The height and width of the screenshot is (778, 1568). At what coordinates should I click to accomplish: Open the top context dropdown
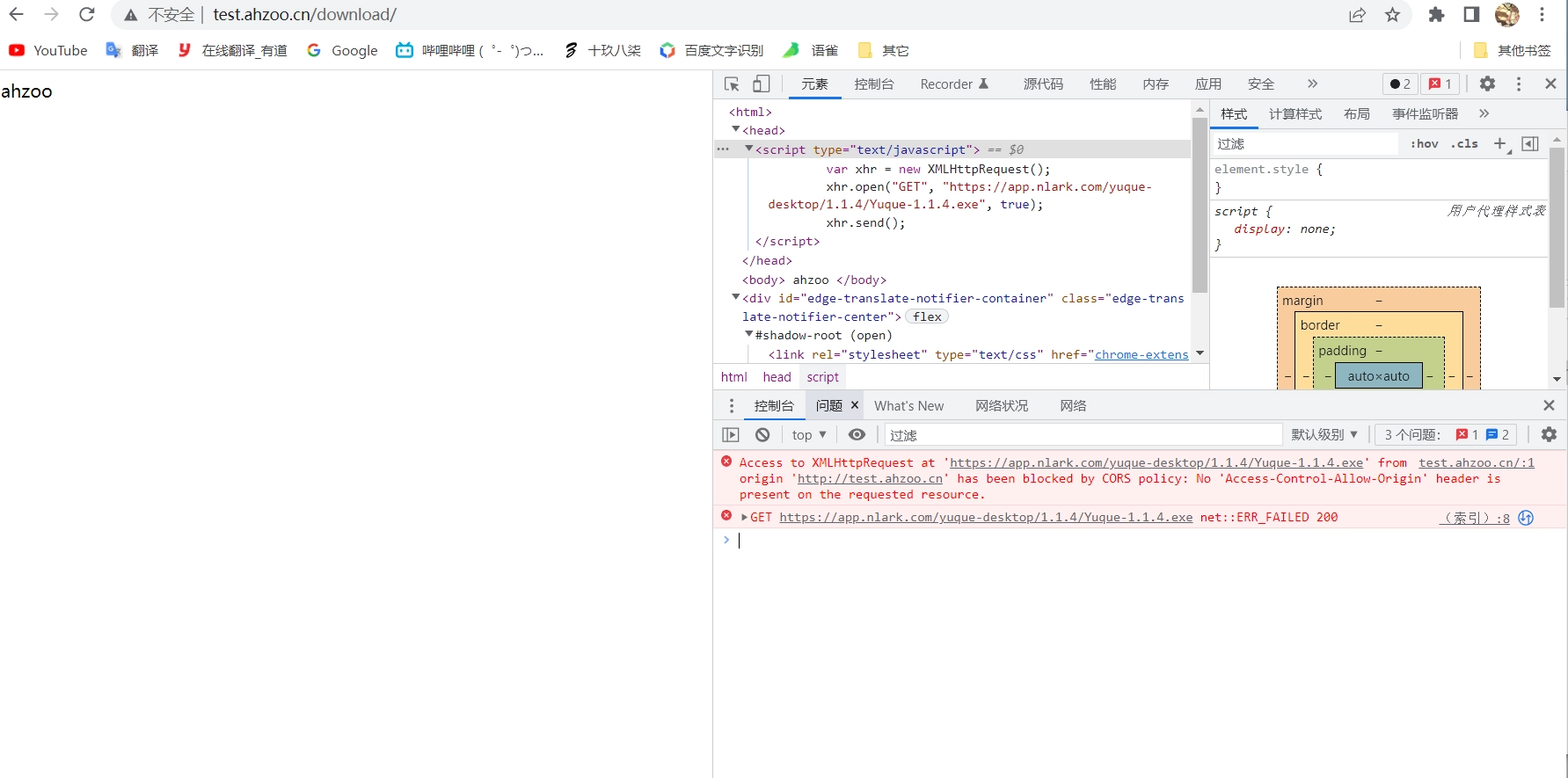(x=808, y=435)
